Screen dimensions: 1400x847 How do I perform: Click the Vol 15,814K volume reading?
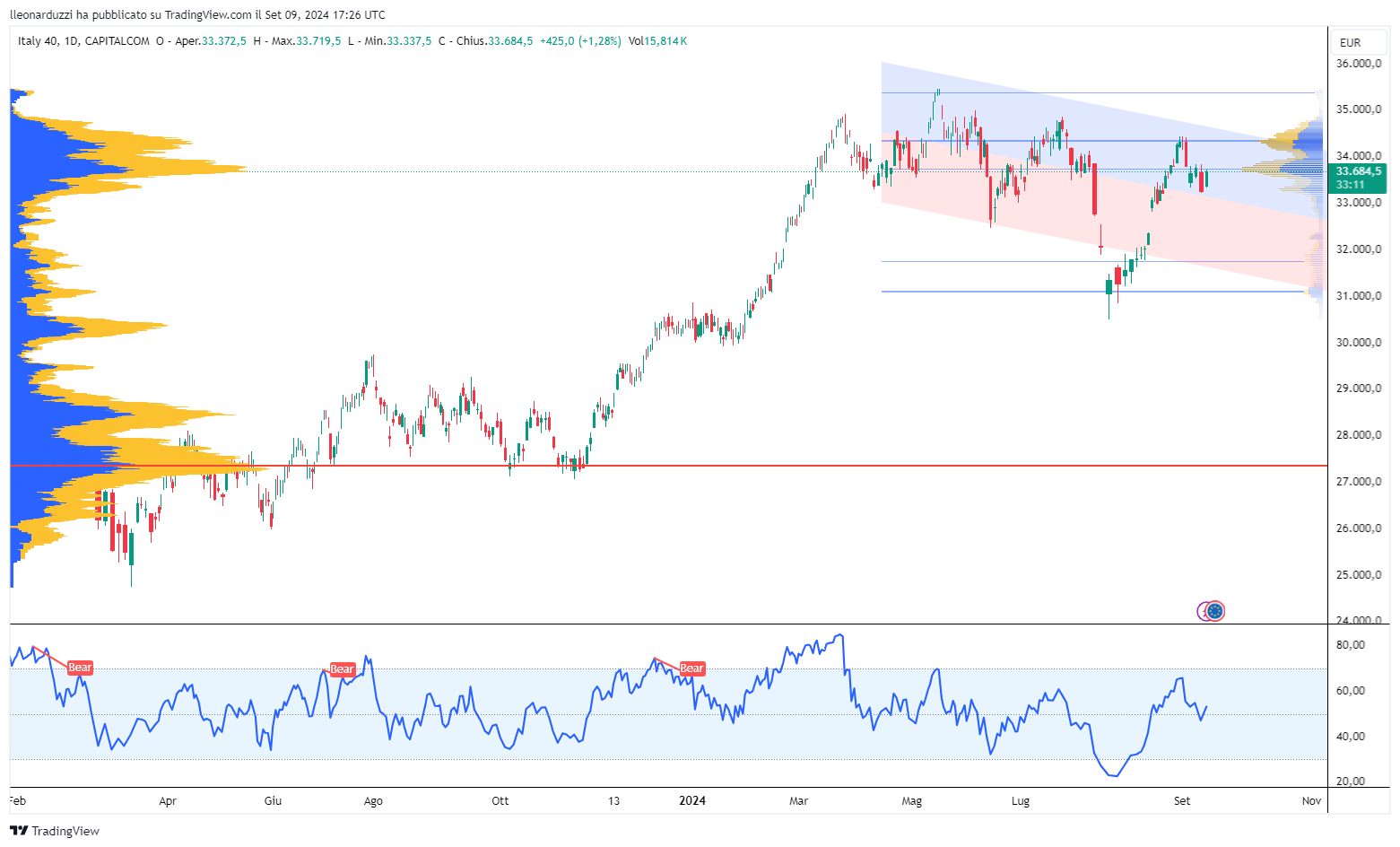coord(657,41)
